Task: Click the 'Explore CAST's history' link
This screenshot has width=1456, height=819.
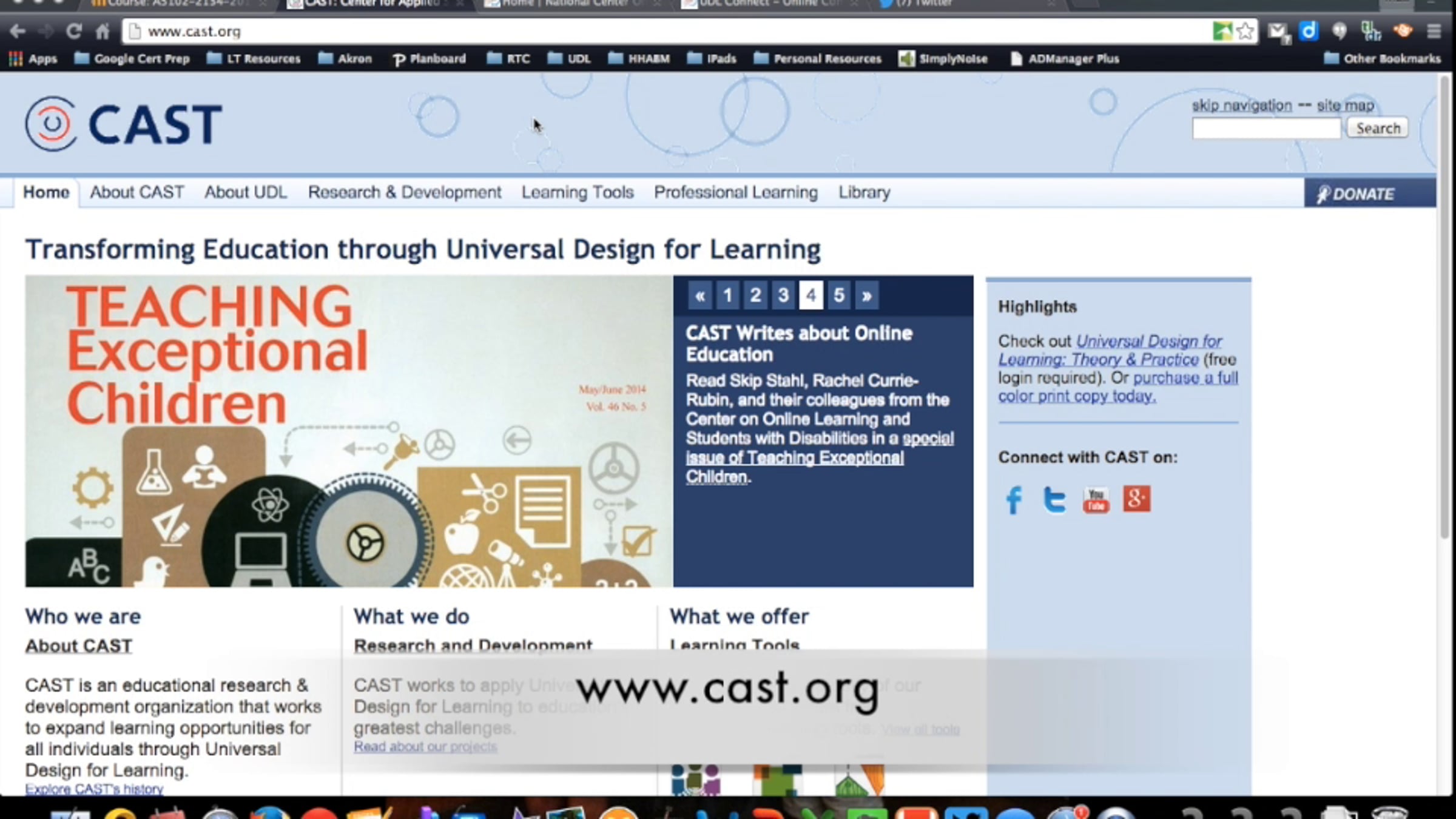Action: tap(94, 789)
